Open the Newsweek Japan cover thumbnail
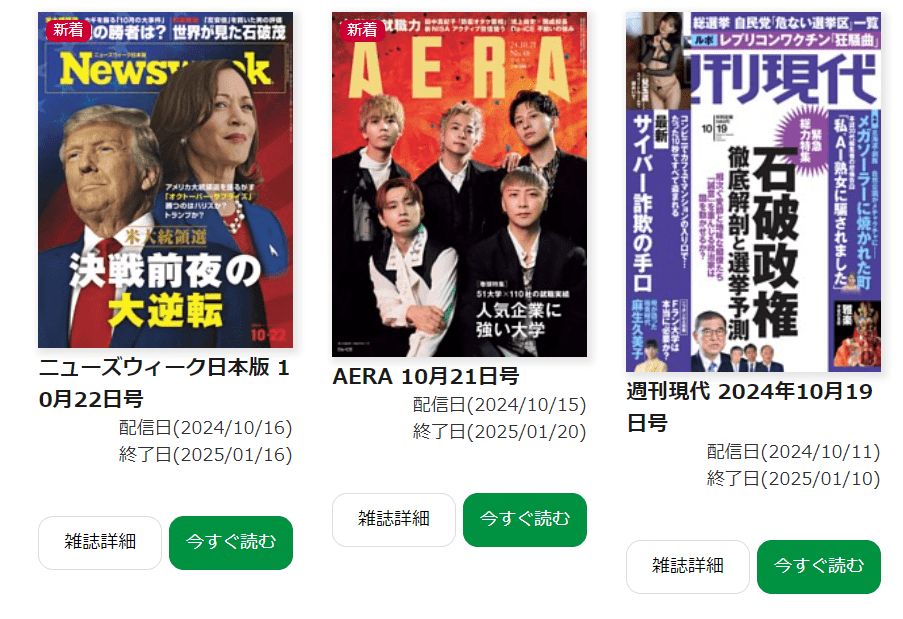Viewport: 903px width, 619px height. pyautogui.click(x=165, y=180)
